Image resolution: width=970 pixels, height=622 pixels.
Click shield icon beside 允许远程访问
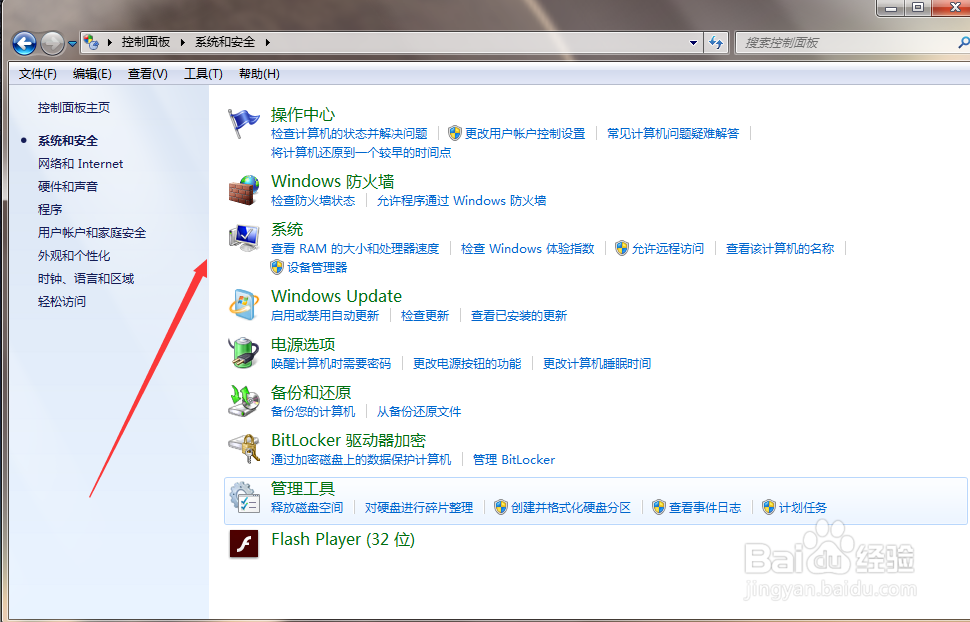click(622, 248)
